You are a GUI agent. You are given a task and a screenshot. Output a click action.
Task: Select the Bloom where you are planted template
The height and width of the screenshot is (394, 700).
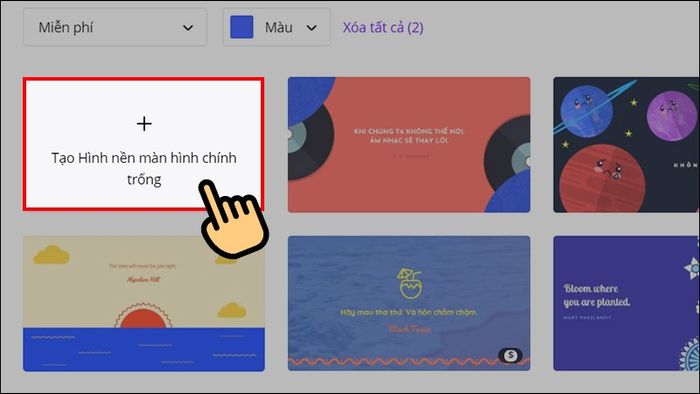click(x=626, y=303)
